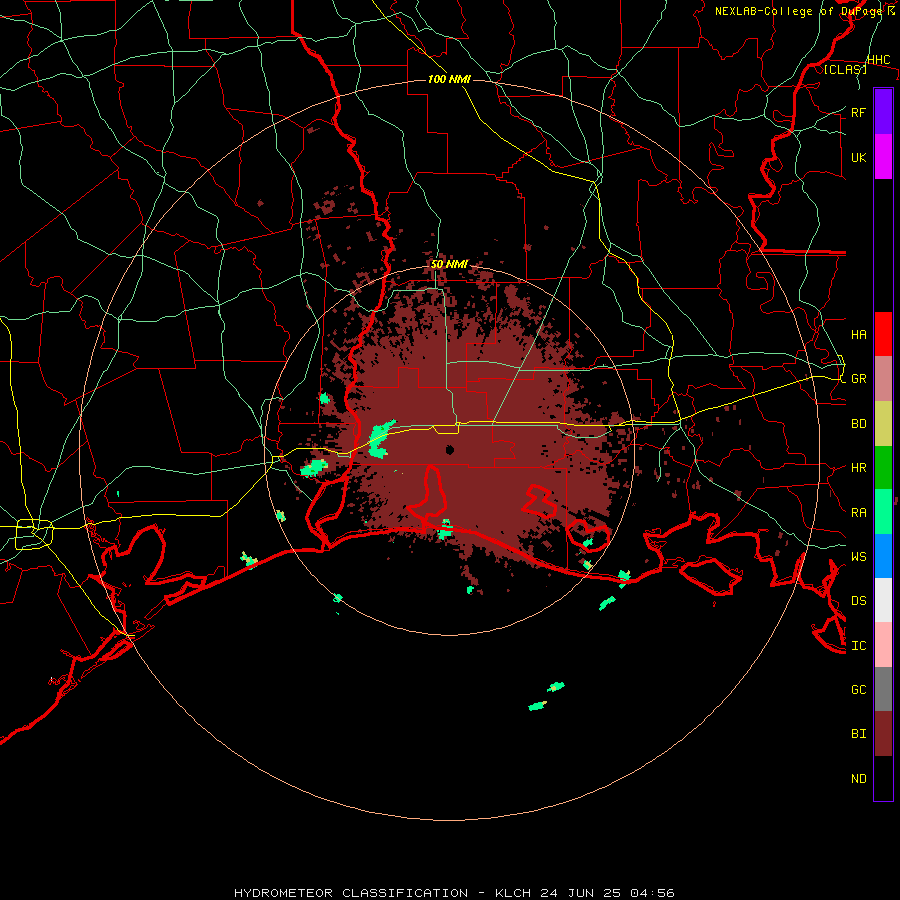Click the HA legend label text

point(859,334)
